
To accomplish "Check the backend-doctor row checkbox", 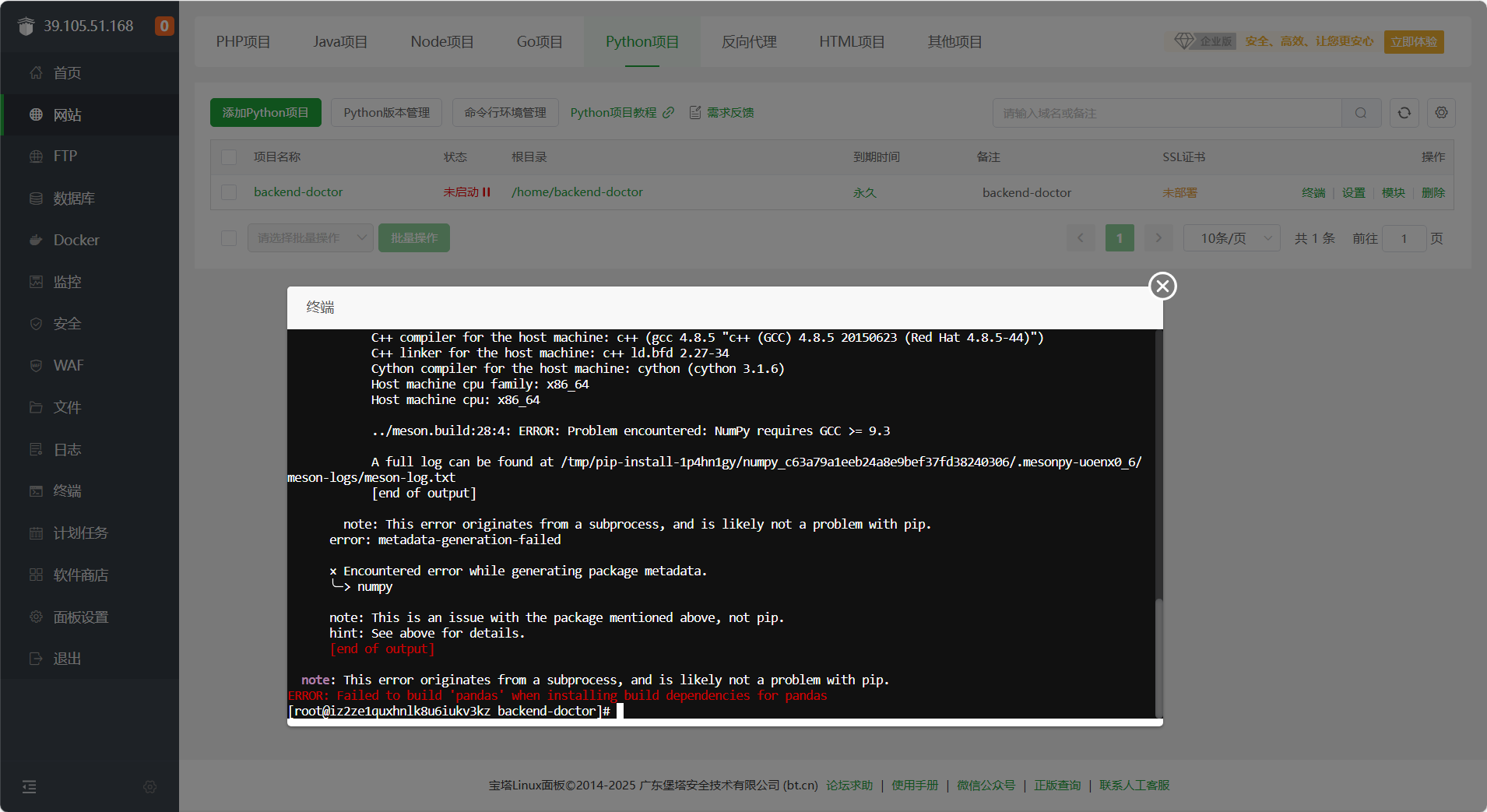I will 229,192.
